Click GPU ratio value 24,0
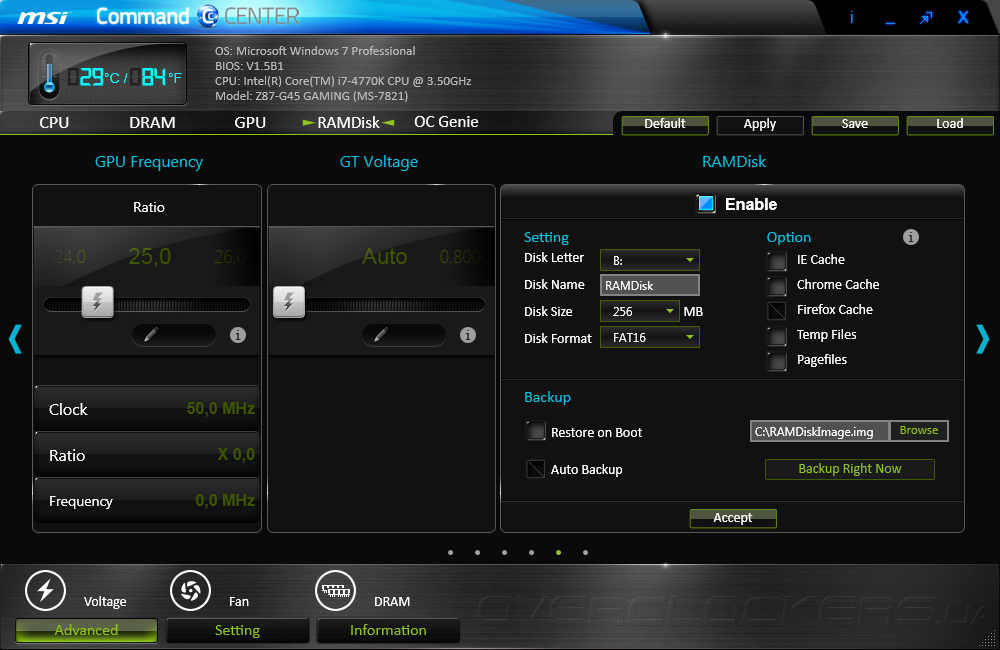Image resolution: width=1000 pixels, height=650 pixels. tap(70, 256)
